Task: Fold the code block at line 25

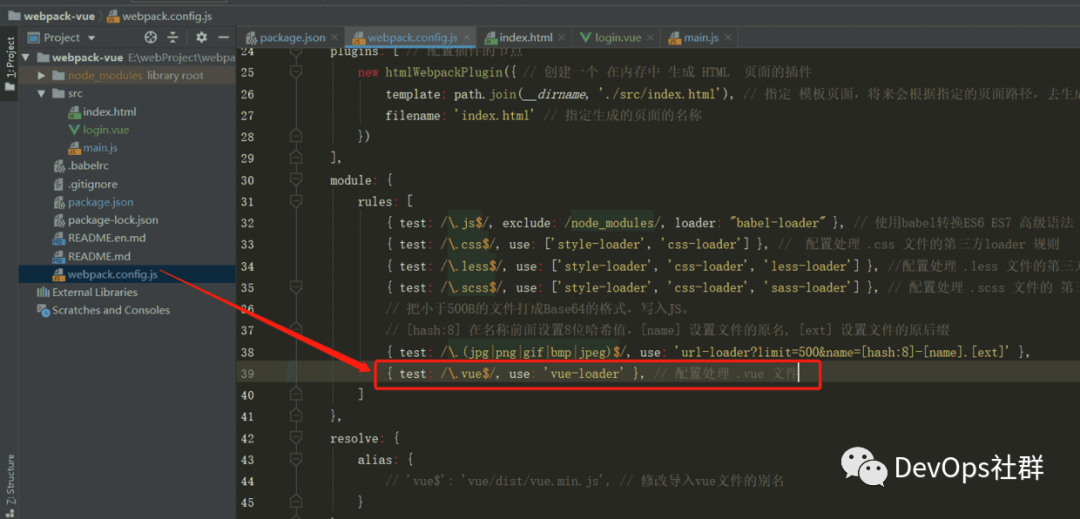Action: point(296,72)
